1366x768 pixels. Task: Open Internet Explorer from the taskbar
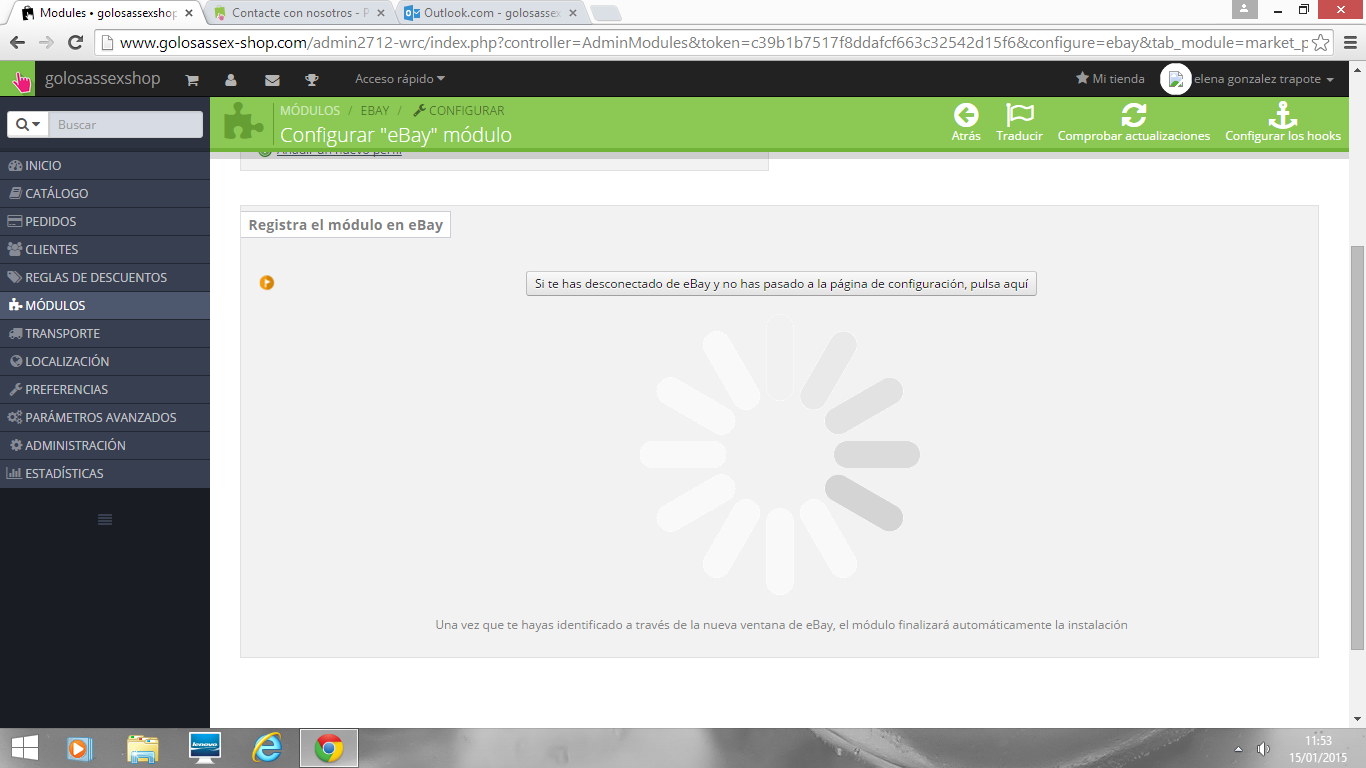pyautogui.click(x=267, y=748)
